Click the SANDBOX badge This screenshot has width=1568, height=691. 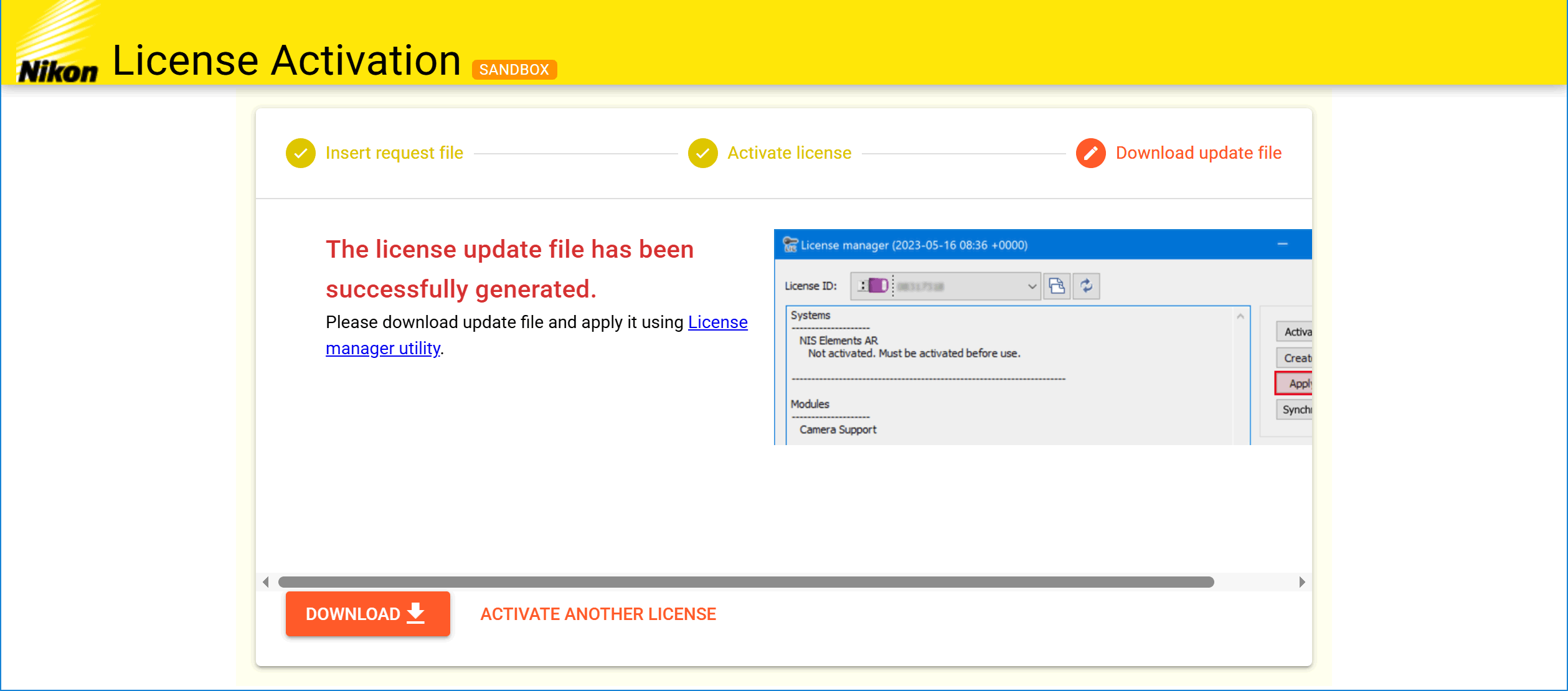coord(514,70)
